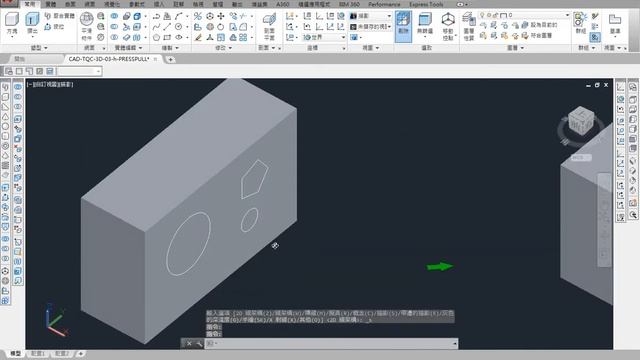This screenshot has height=360, width=640.
Task: Select the Move tool with four arrows
Action: click(221, 16)
